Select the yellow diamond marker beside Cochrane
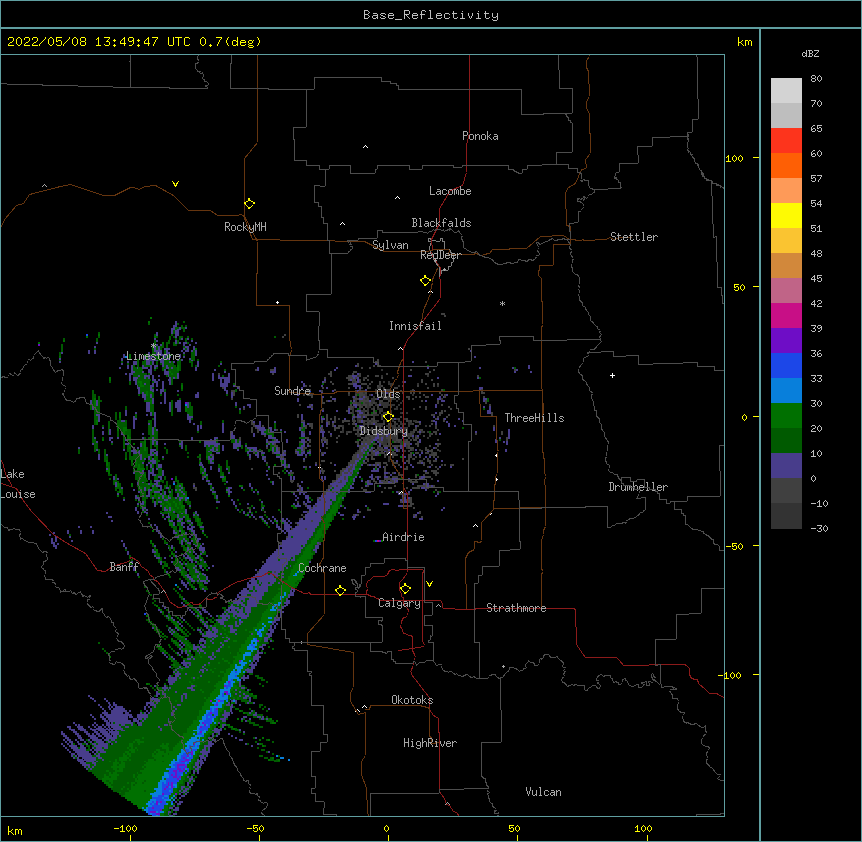 coord(340,590)
